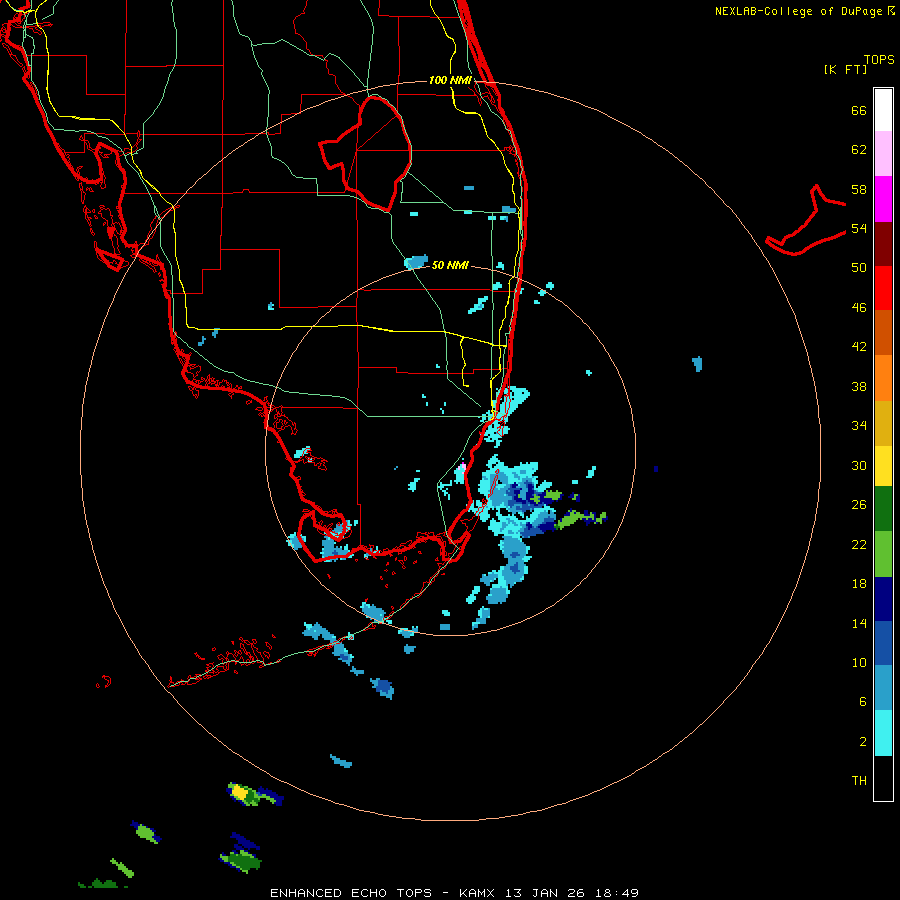Click the 46 legend value
Viewport: 900px width, 900px height.
click(859, 308)
